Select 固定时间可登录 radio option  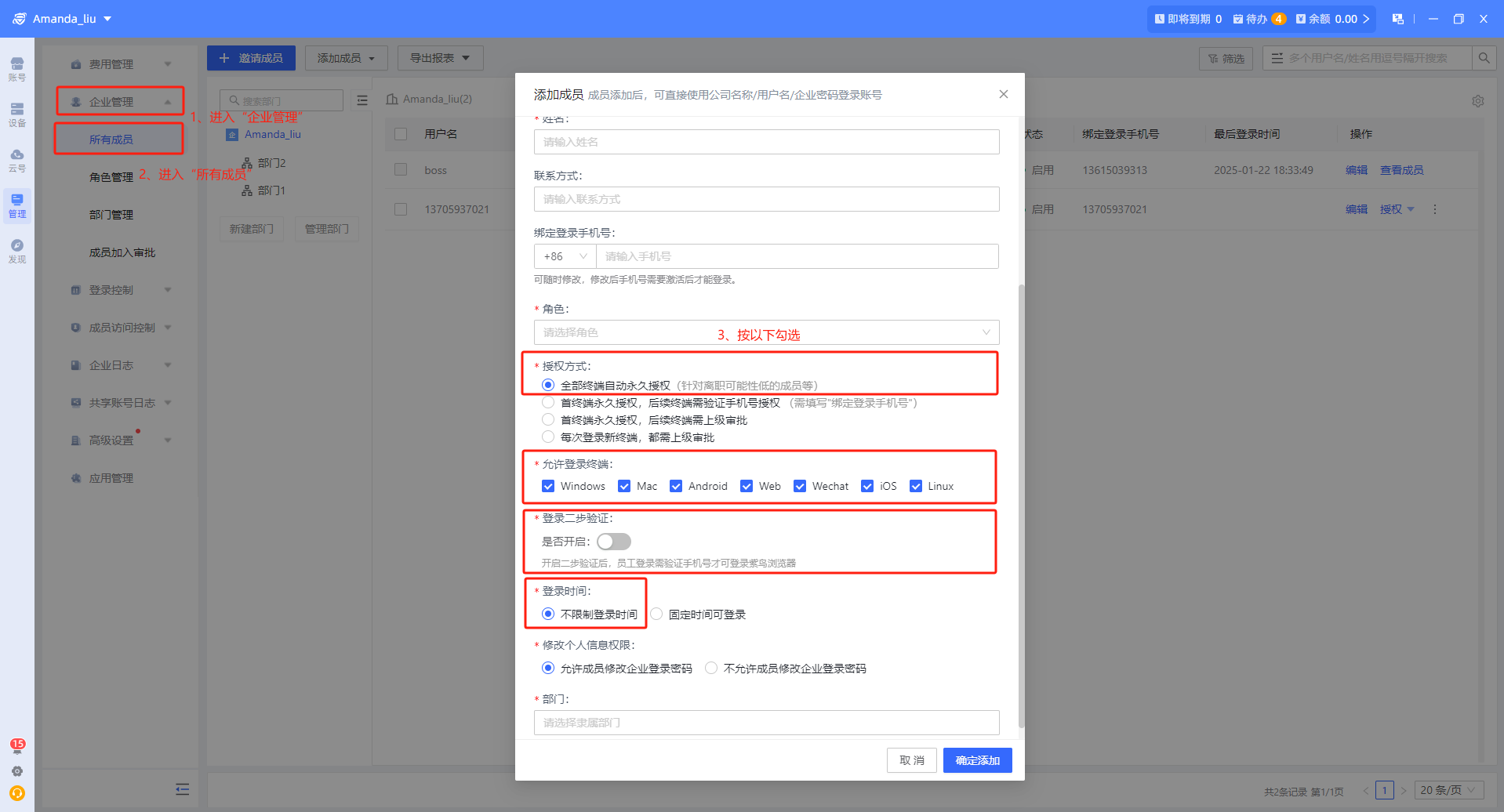tap(656, 614)
